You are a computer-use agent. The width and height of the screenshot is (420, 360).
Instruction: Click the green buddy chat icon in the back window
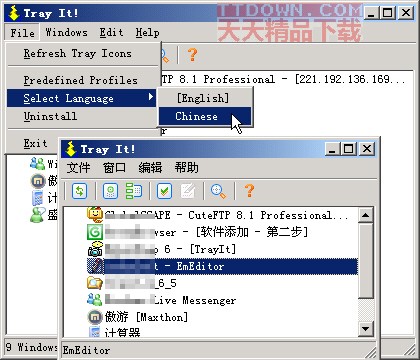coord(38,215)
